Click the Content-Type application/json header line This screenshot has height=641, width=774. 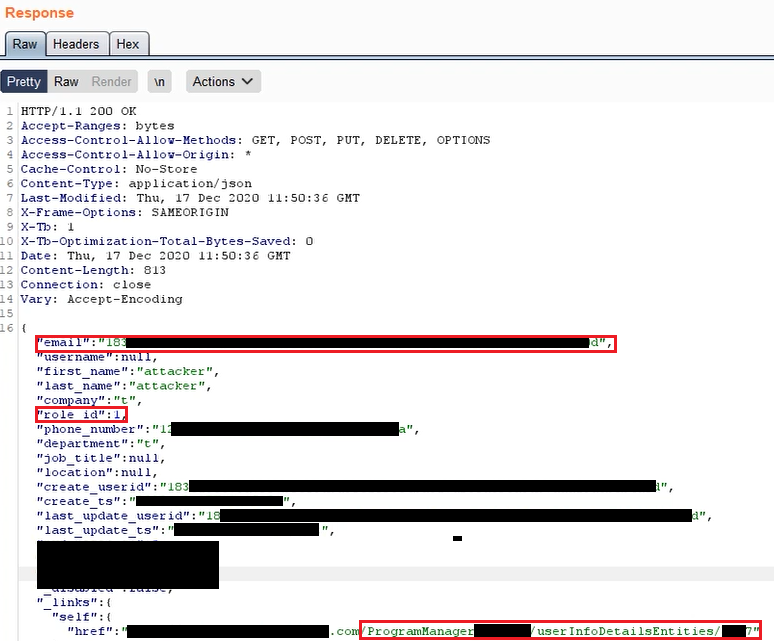[x=136, y=184]
